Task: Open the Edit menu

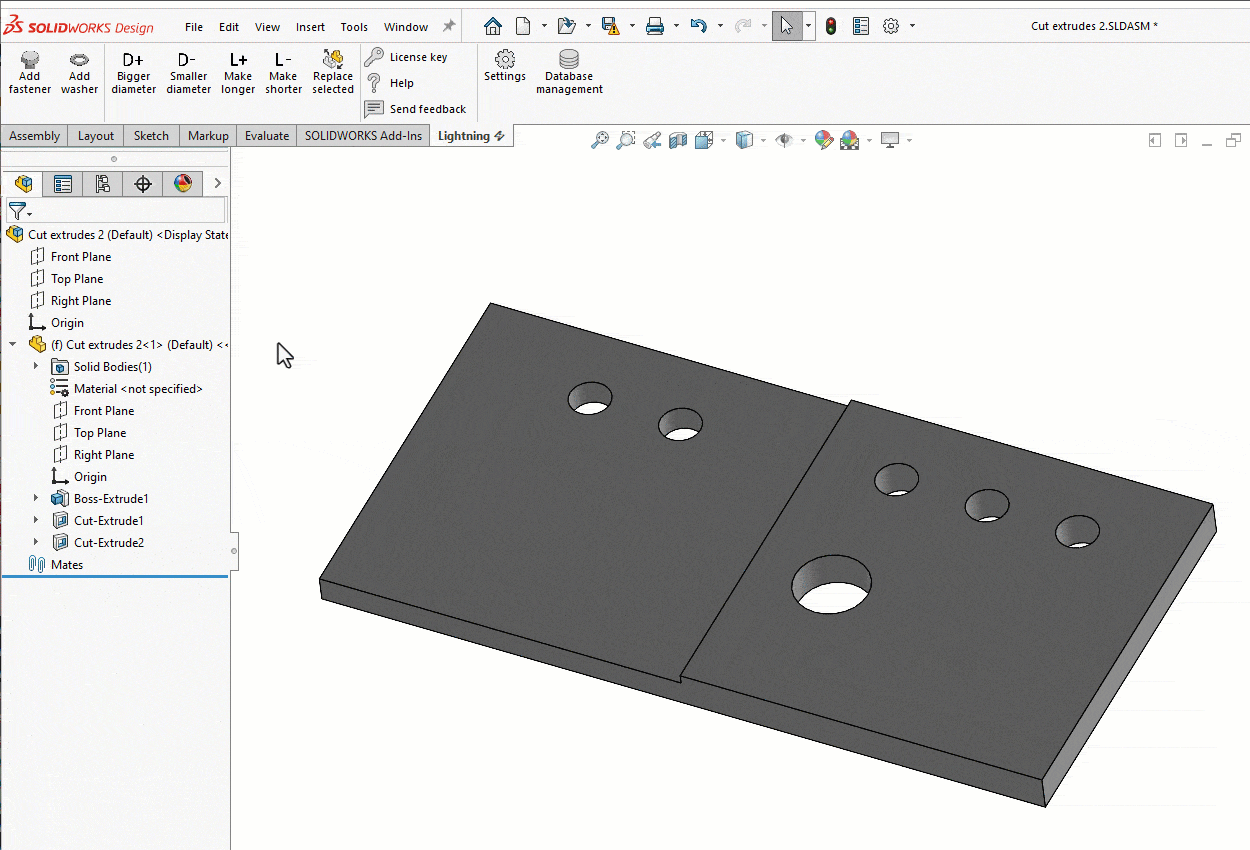Action: coord(229,27)
